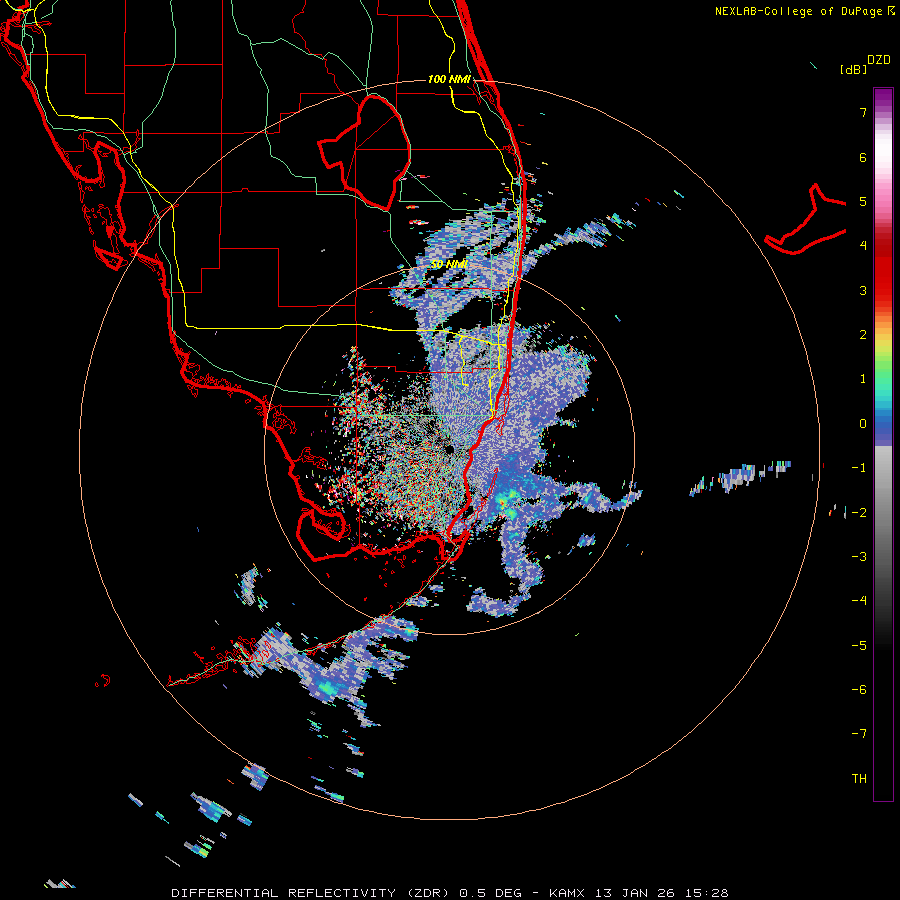Click the red island outline east of Florida
The width and height of the screenshot is (900, 900).
[x=805, y=221]
